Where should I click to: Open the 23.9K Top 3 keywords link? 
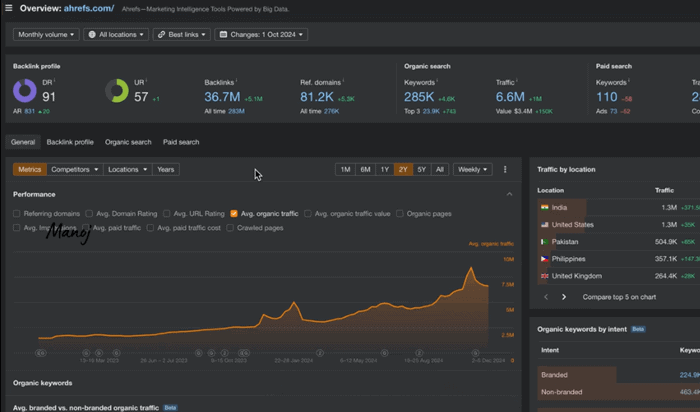tap(431, 111)
